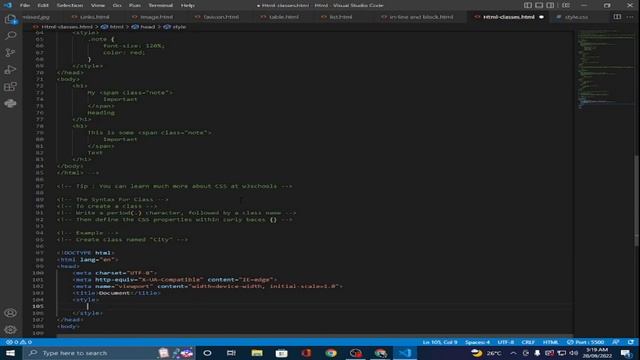Screen dimensions: 640x360
Task: Open the Manage gear icon
Action: [10, 329]
